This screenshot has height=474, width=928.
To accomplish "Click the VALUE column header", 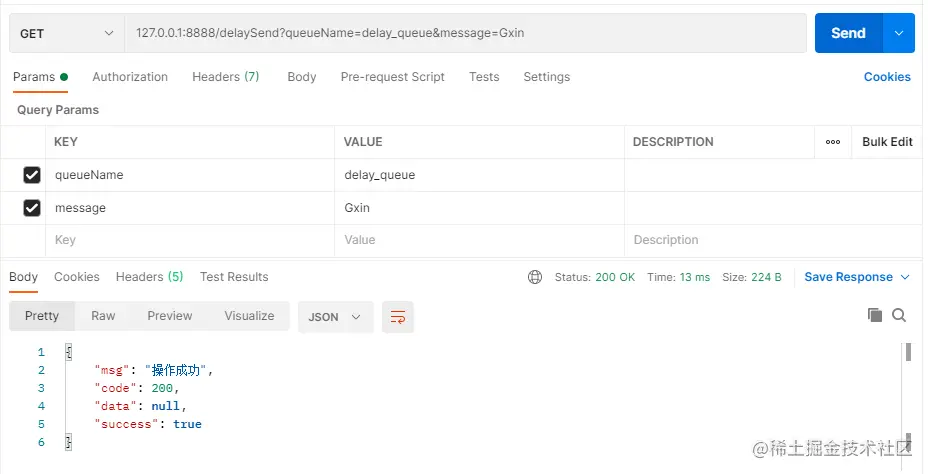I will 363,142.
